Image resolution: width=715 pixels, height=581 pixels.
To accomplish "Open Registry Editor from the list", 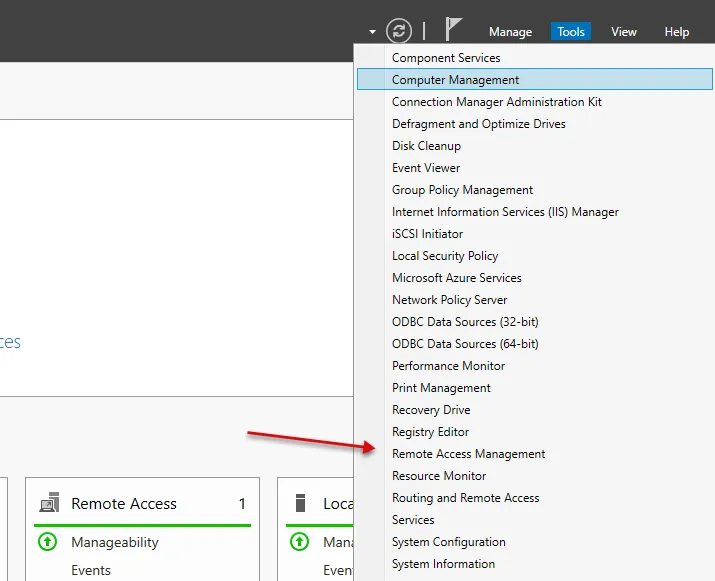I will [x=431, y=432].
